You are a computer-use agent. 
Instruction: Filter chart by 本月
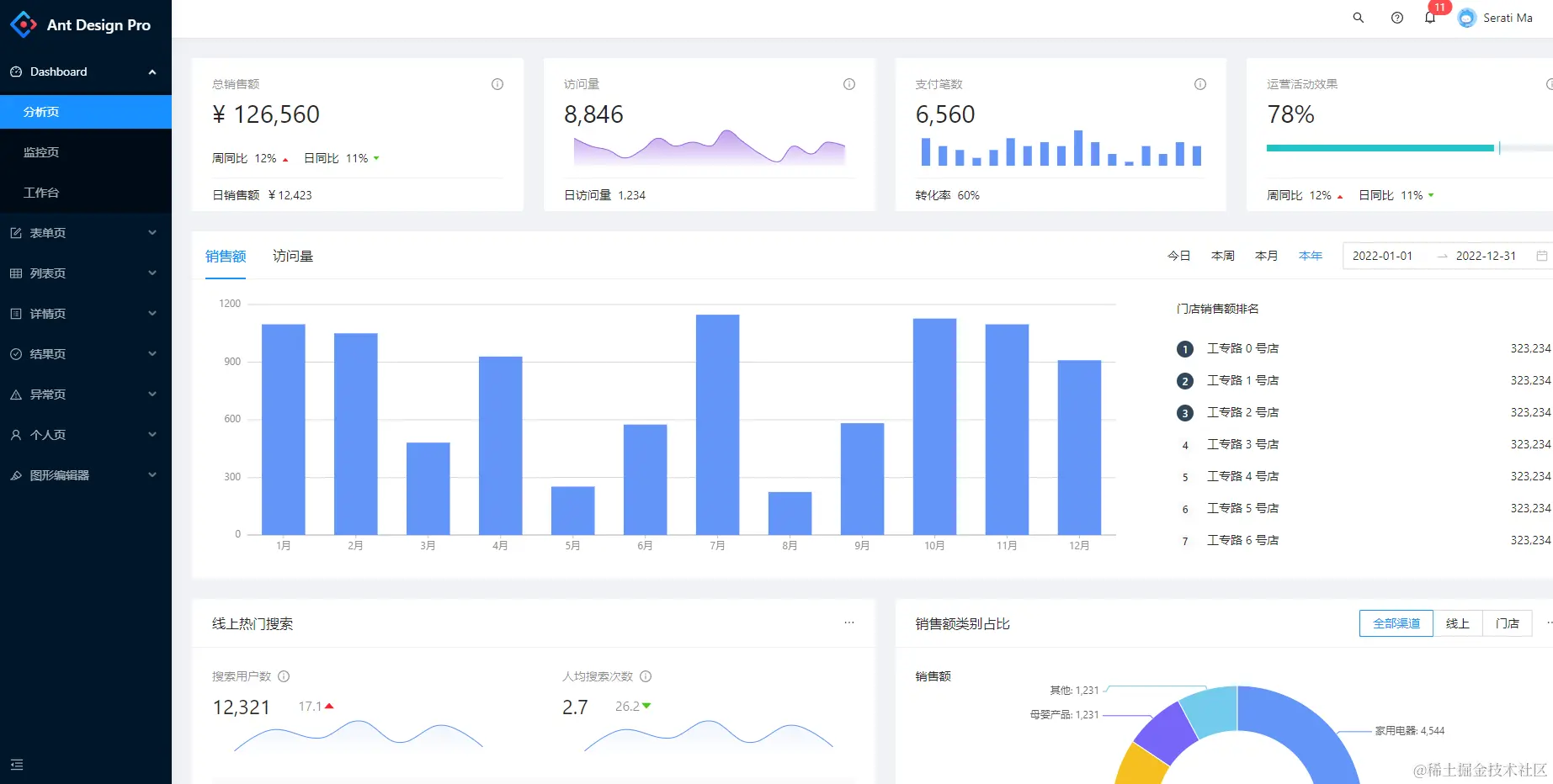click(x=1267, y=256)
